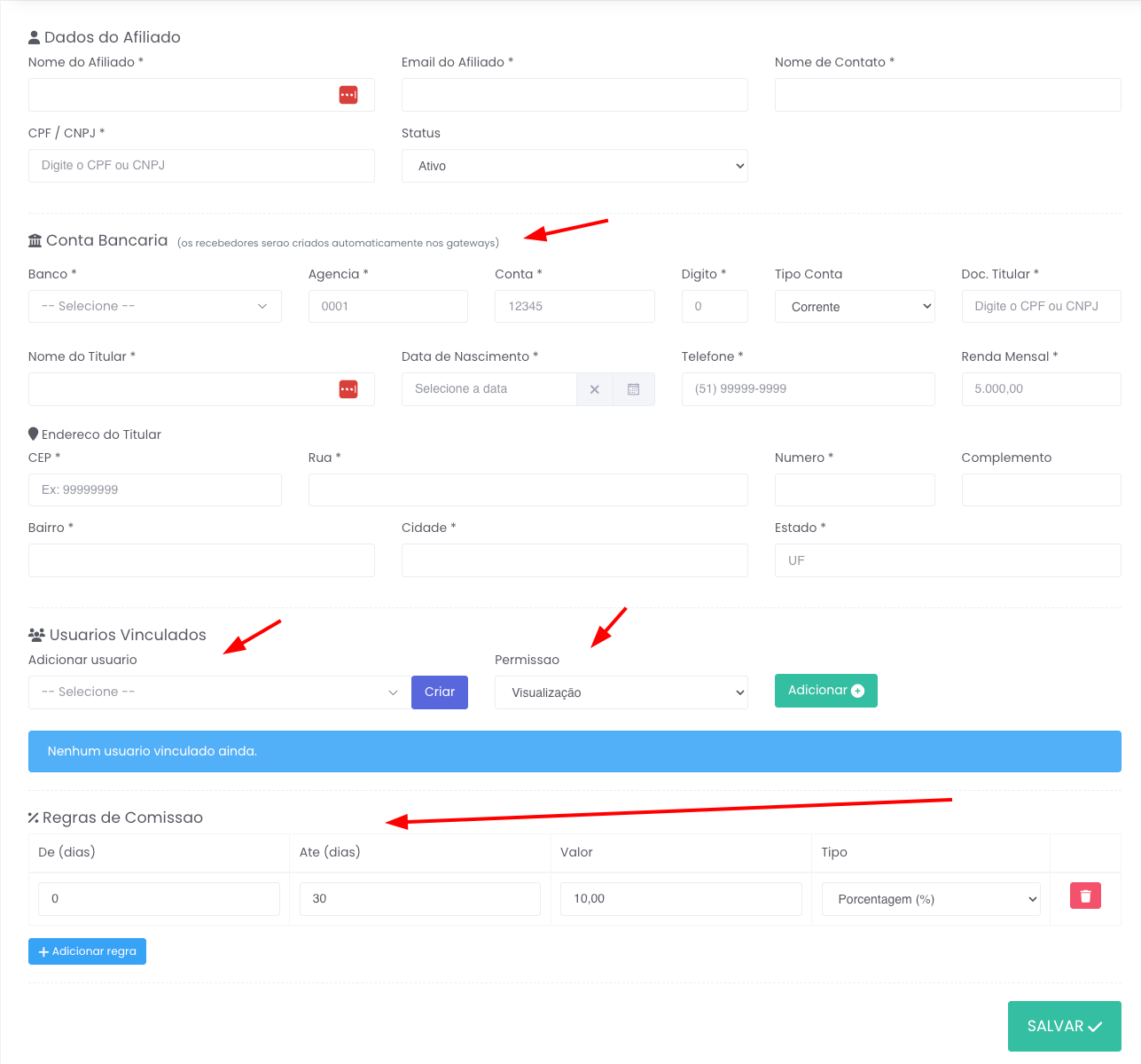This screenshot has width=1141, height=1064.
Task: Focus the Rua field
Action: 528,489
